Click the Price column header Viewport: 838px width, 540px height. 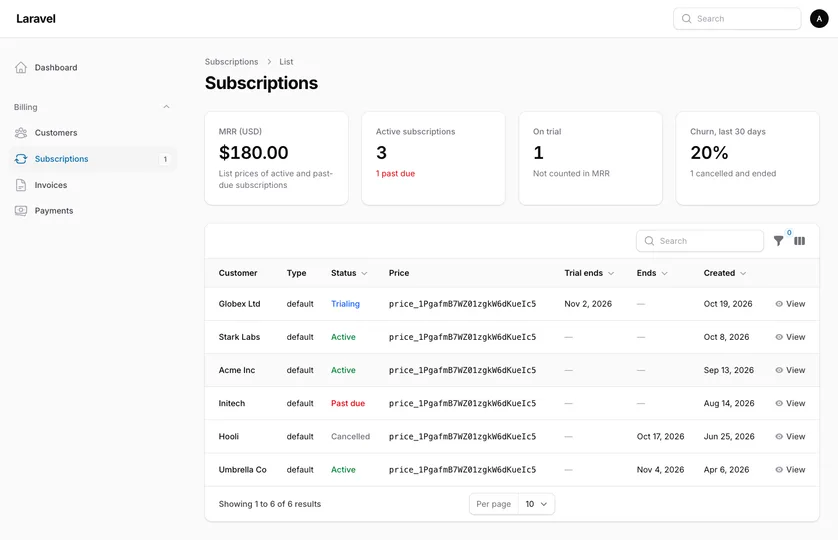coord(399,273)
